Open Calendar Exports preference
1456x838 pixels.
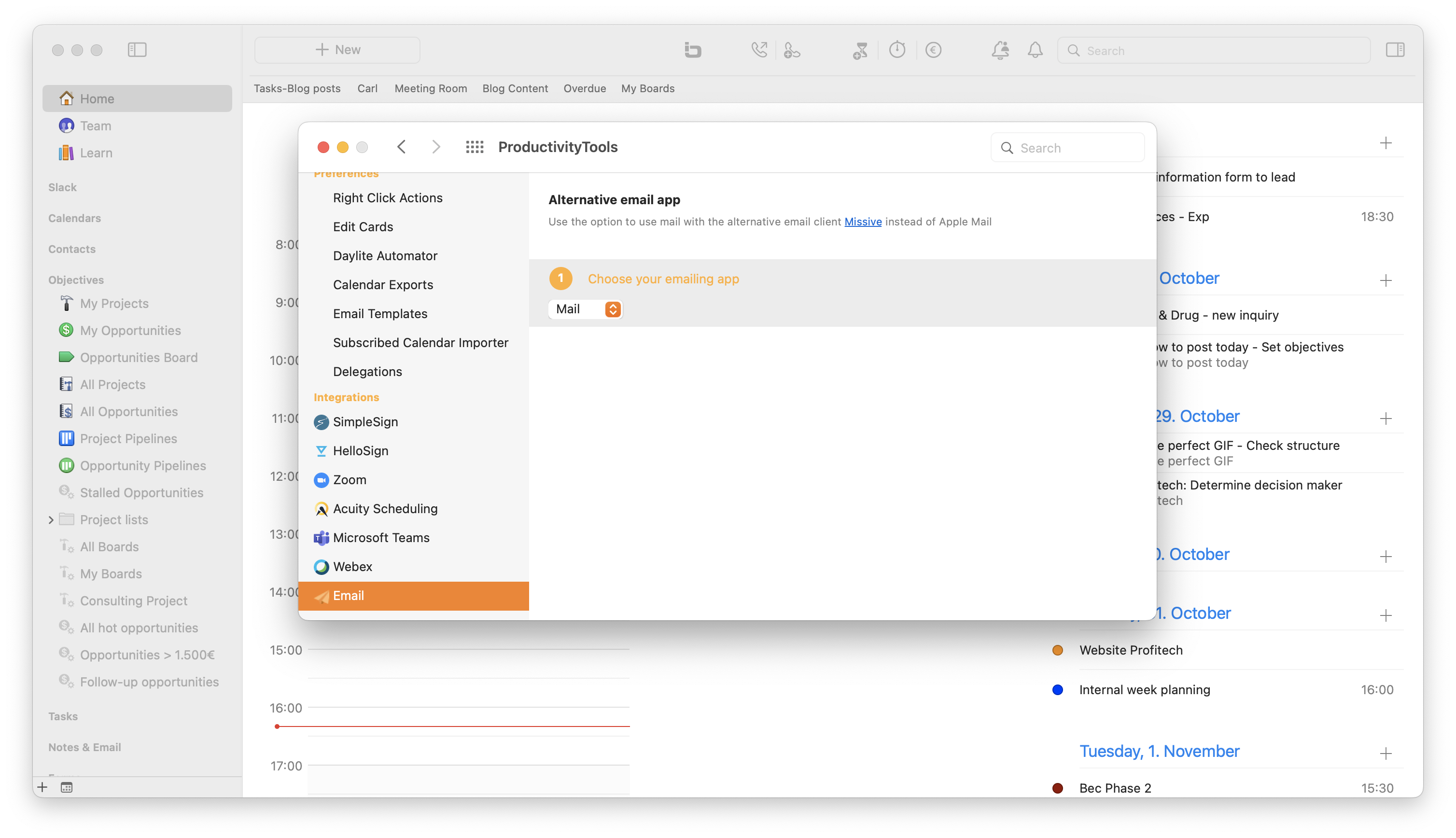[x=413, y=285]
